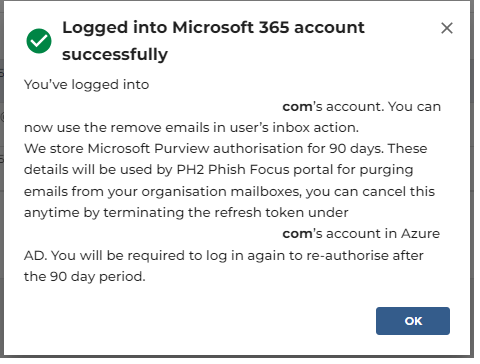Click 'the 90 day period.' closing text
The height and width of the screenshot is (364, 480).
[85, 277]
